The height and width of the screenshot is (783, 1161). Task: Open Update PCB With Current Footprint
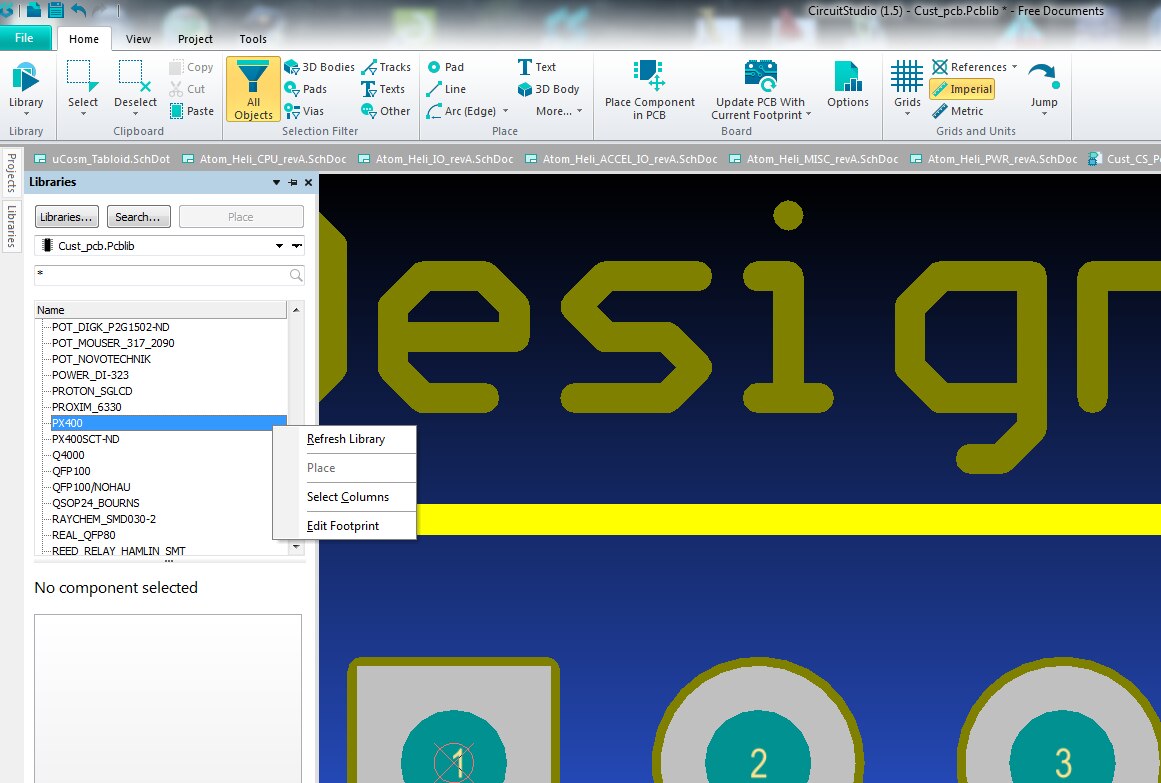click(759, 76)
